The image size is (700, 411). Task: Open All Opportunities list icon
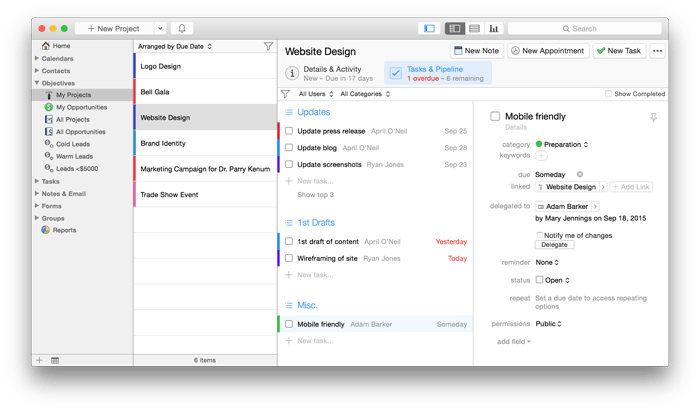tap(49, 132)
